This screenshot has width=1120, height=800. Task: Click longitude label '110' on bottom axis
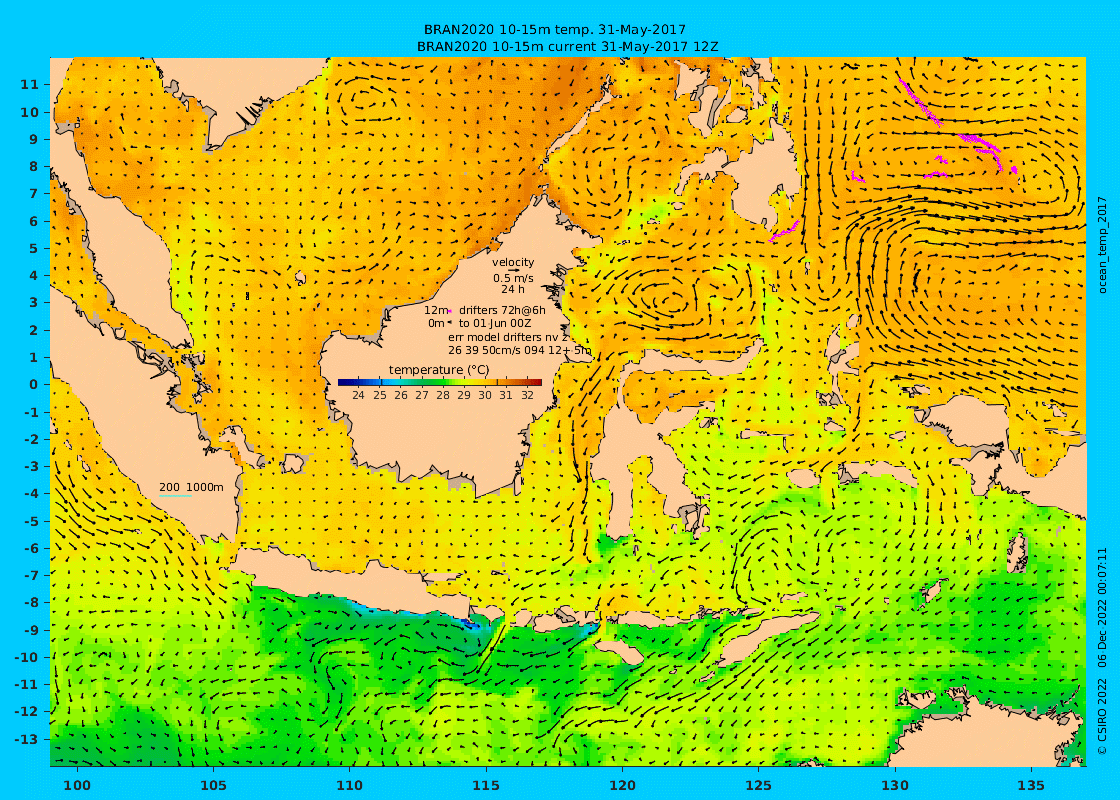click(x=350, y=785)
